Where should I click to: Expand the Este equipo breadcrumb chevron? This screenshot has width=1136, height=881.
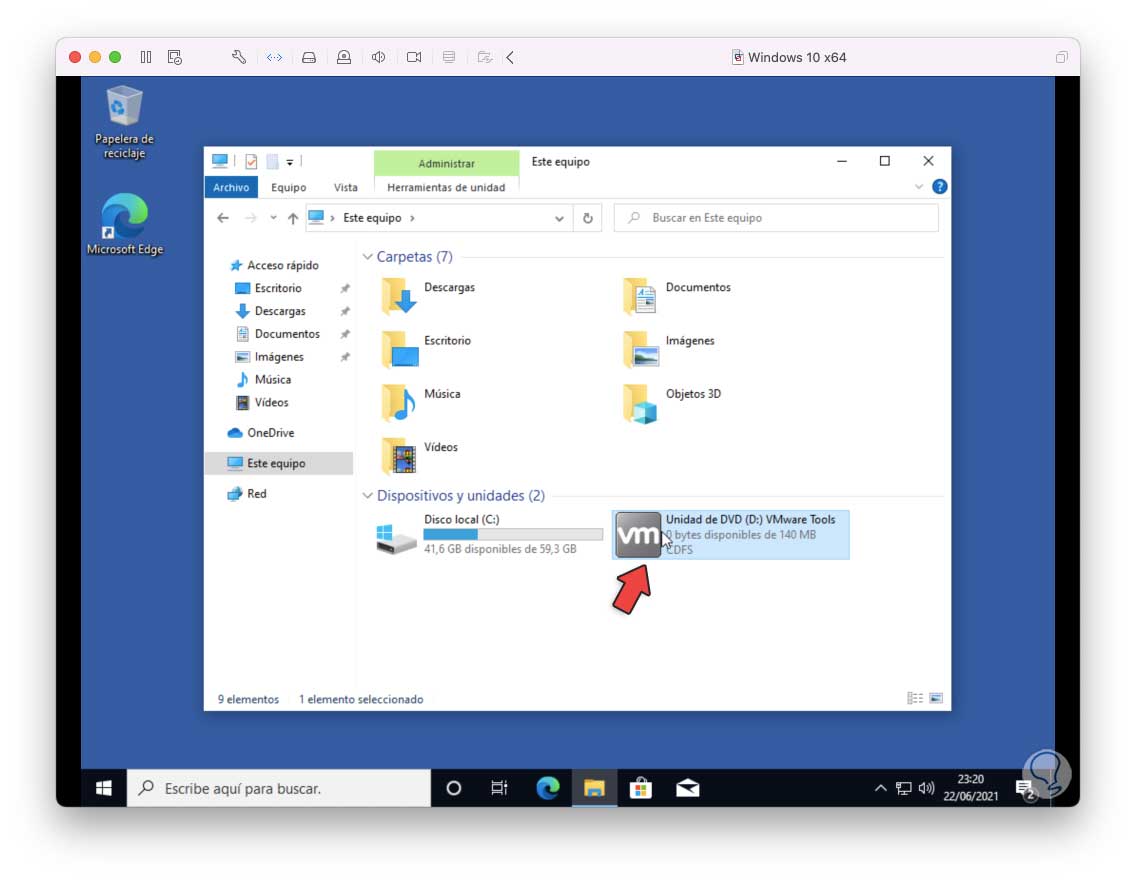tap(413, 218)
